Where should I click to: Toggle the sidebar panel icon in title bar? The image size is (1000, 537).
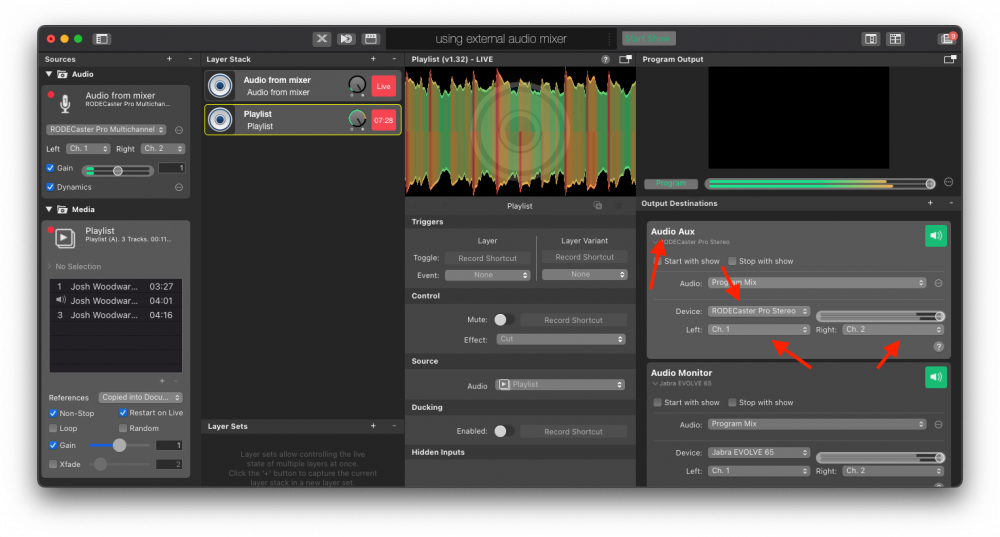[101, 39]
